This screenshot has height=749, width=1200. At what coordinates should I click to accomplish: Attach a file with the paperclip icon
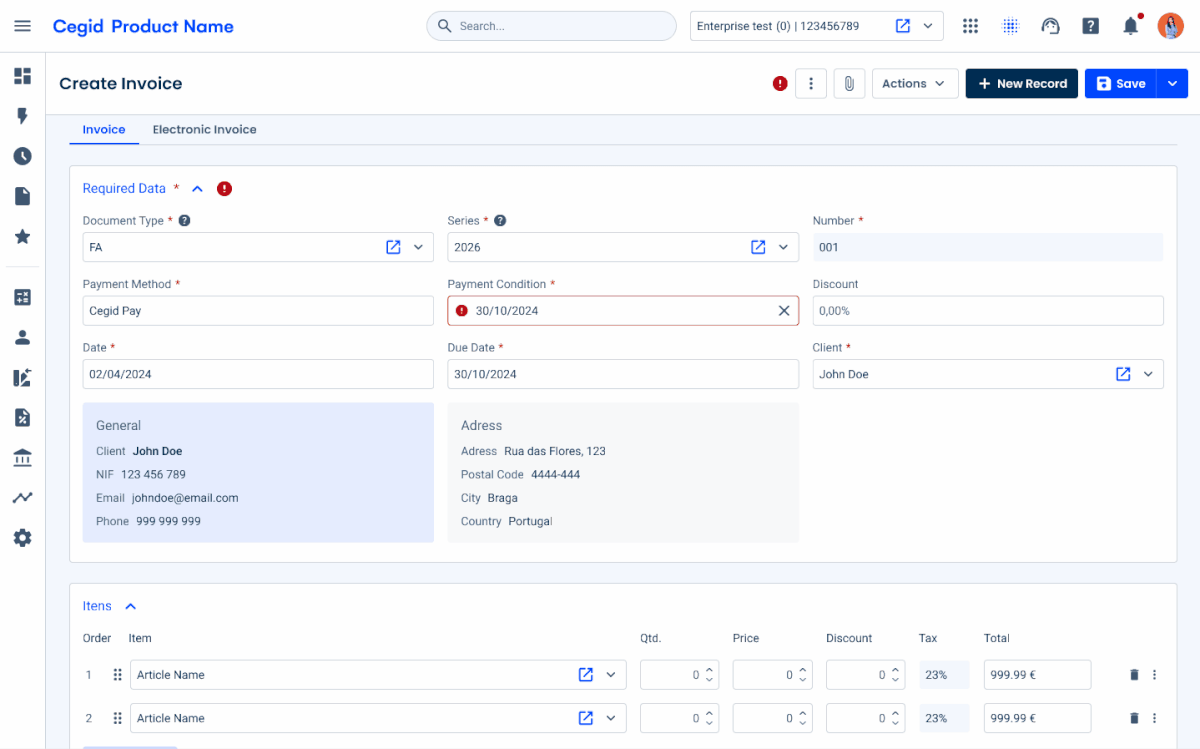(849, 83)
